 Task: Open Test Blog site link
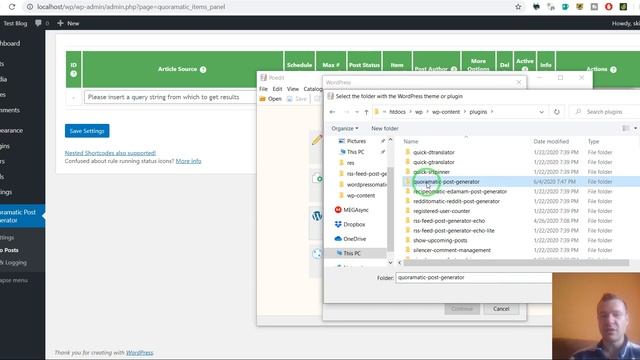pyautogui.click(x=15, y=23)
